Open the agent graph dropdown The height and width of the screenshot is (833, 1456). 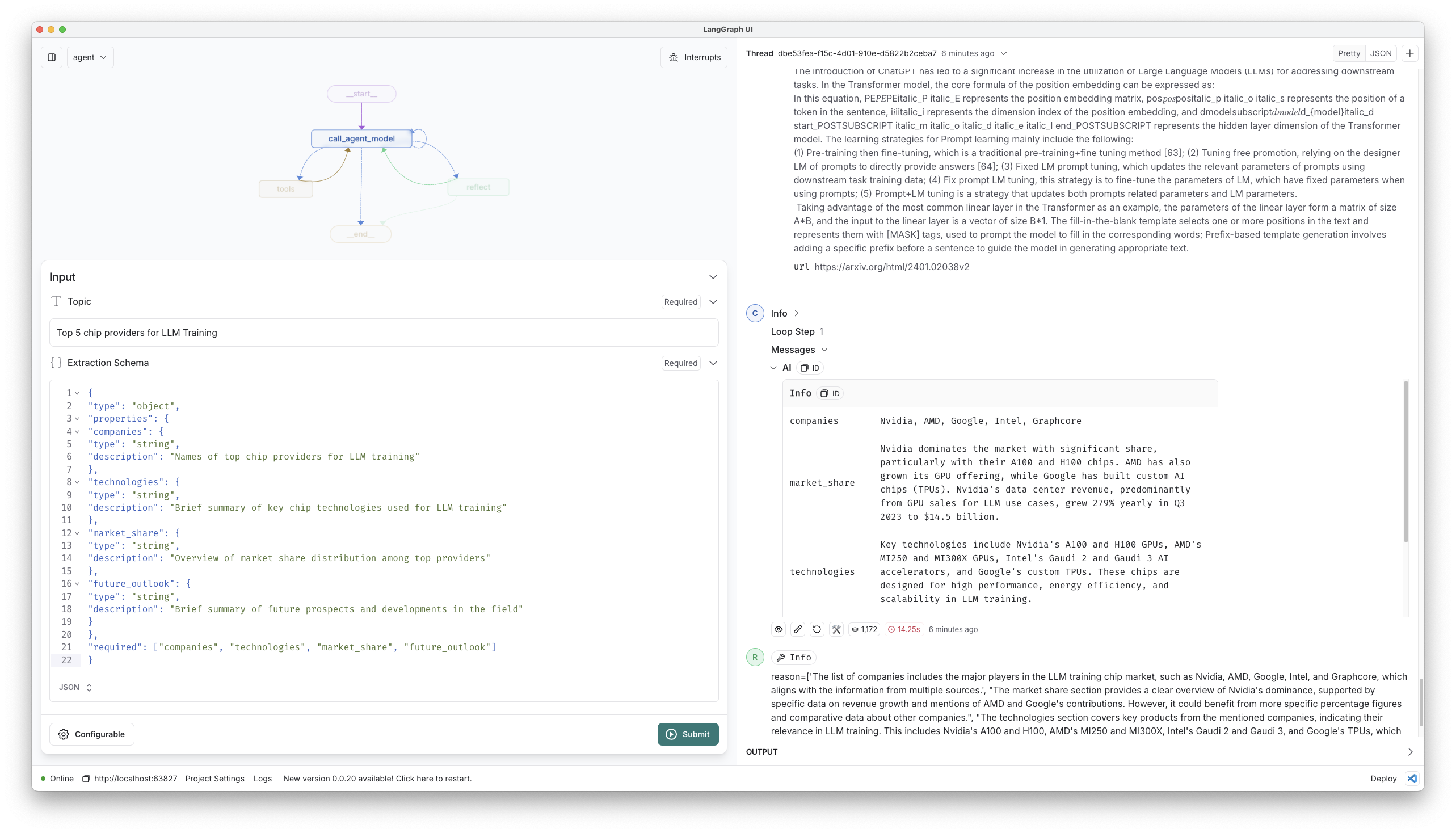tap(90, 57)
